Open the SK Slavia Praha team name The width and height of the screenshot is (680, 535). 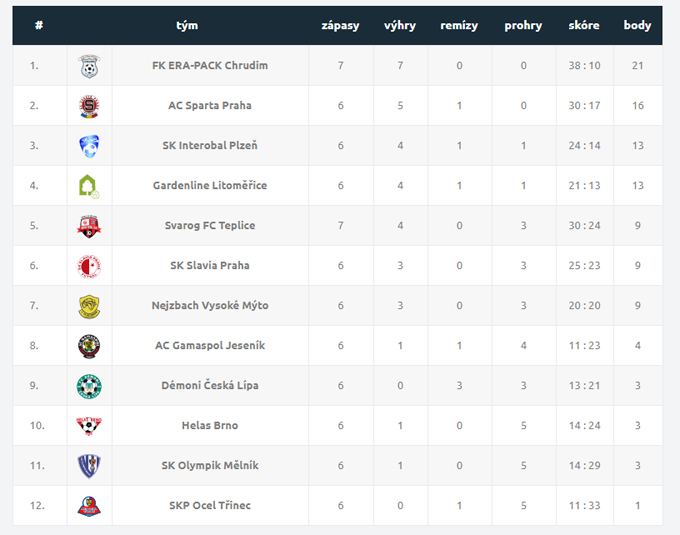tap(210, 265)
